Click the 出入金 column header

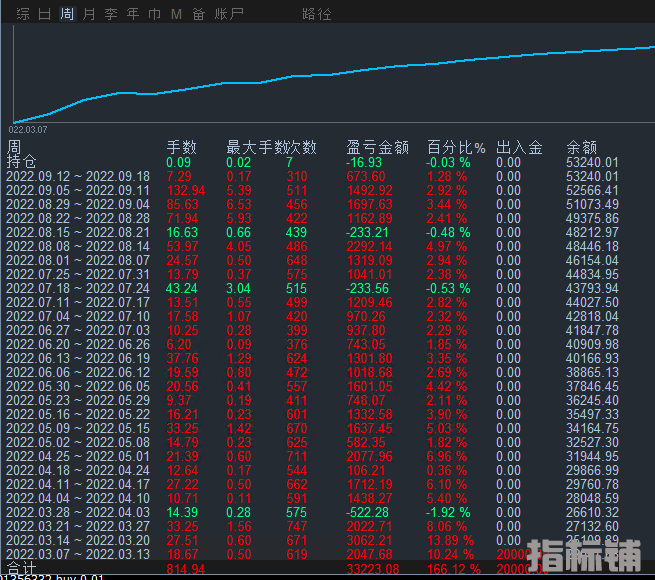click(518, 147)
